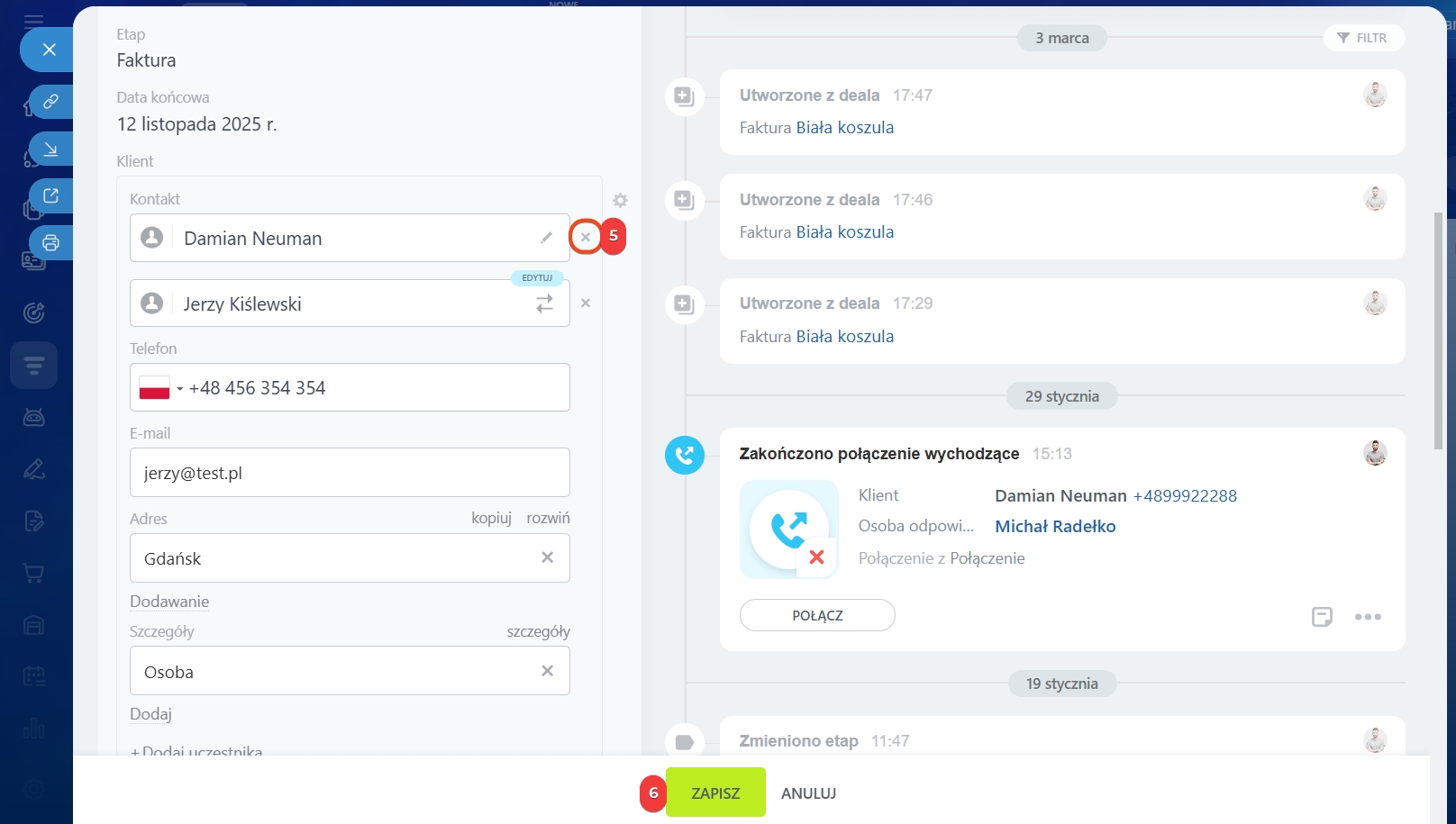The image size is (1456, 824).
Task: Open the FILTR timeline filter
Action: [x=1363, y=38]
